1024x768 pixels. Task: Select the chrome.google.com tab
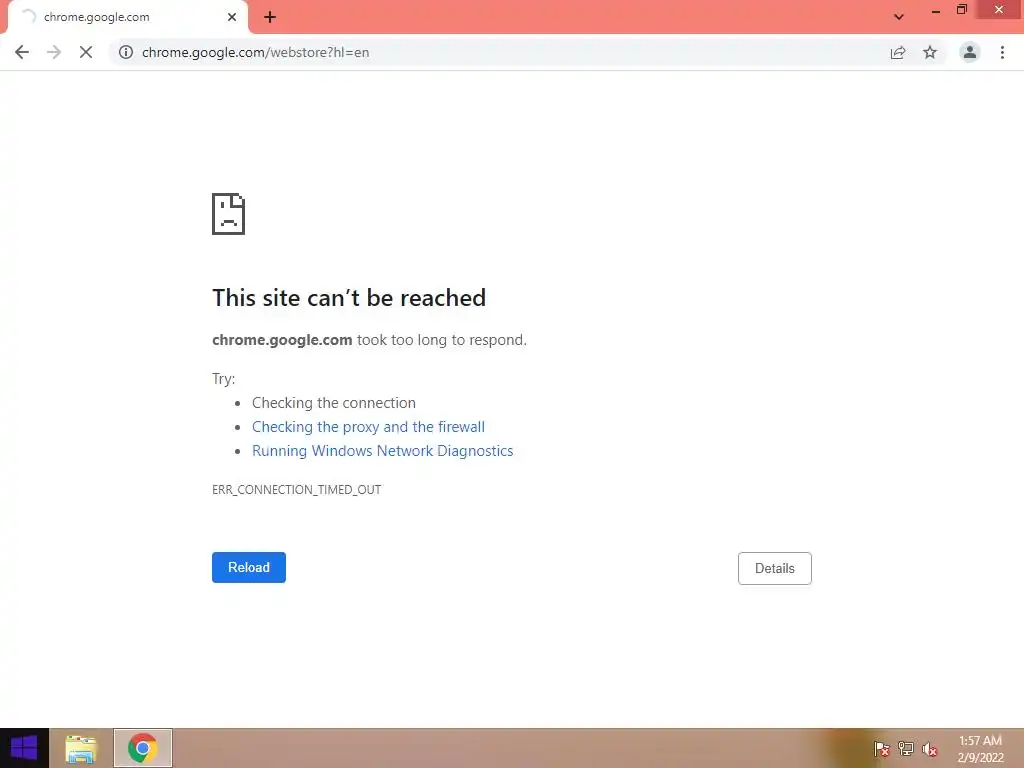pos(128,17)
